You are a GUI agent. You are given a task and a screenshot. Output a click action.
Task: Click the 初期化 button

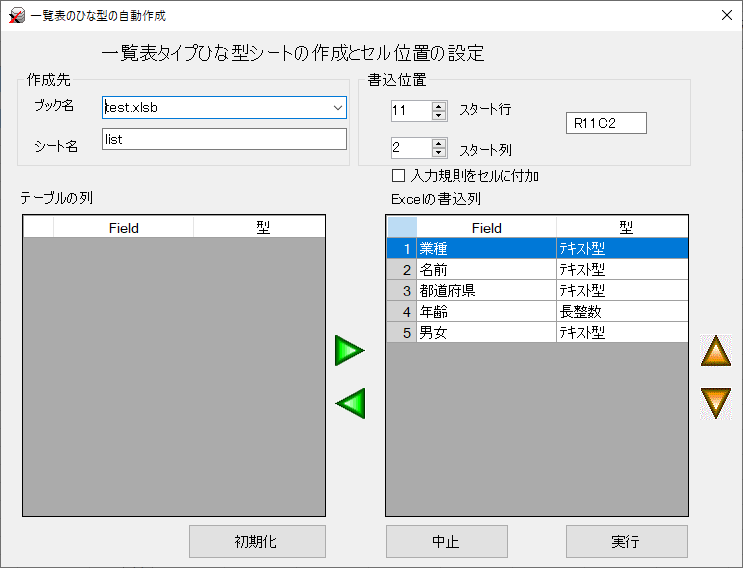tap(257, 541)
